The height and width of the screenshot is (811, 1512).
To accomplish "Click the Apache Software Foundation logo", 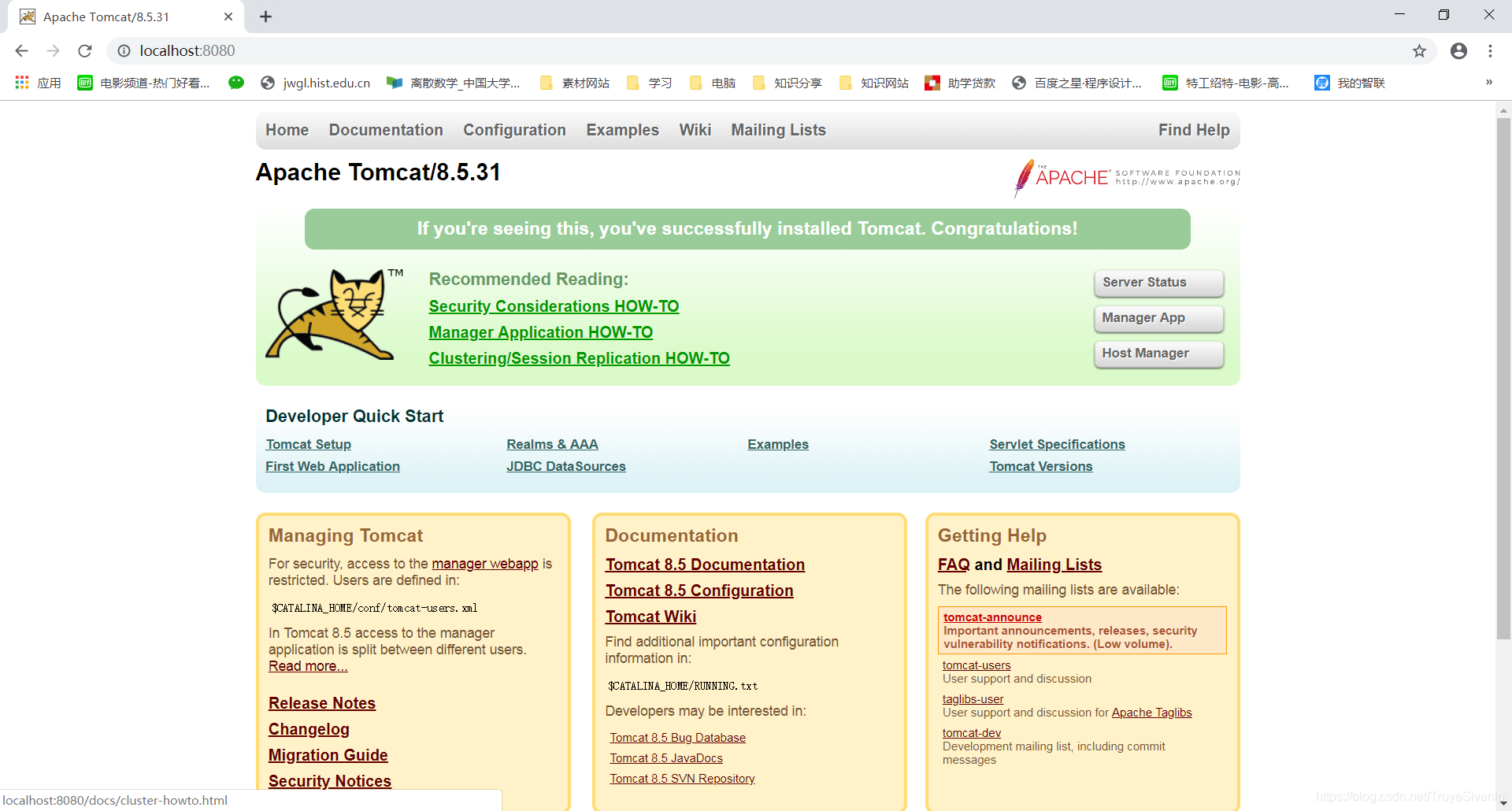I will (x=1127, y=177).
